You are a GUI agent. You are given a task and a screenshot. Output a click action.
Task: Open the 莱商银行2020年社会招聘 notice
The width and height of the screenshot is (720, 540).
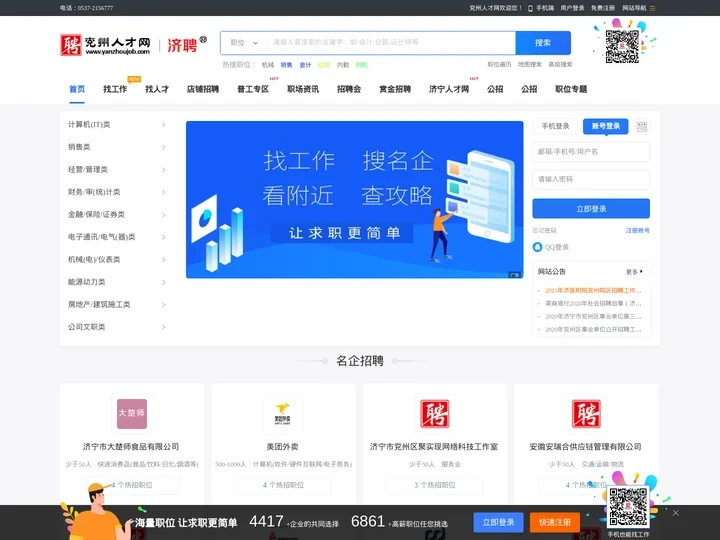coord(593,304)
